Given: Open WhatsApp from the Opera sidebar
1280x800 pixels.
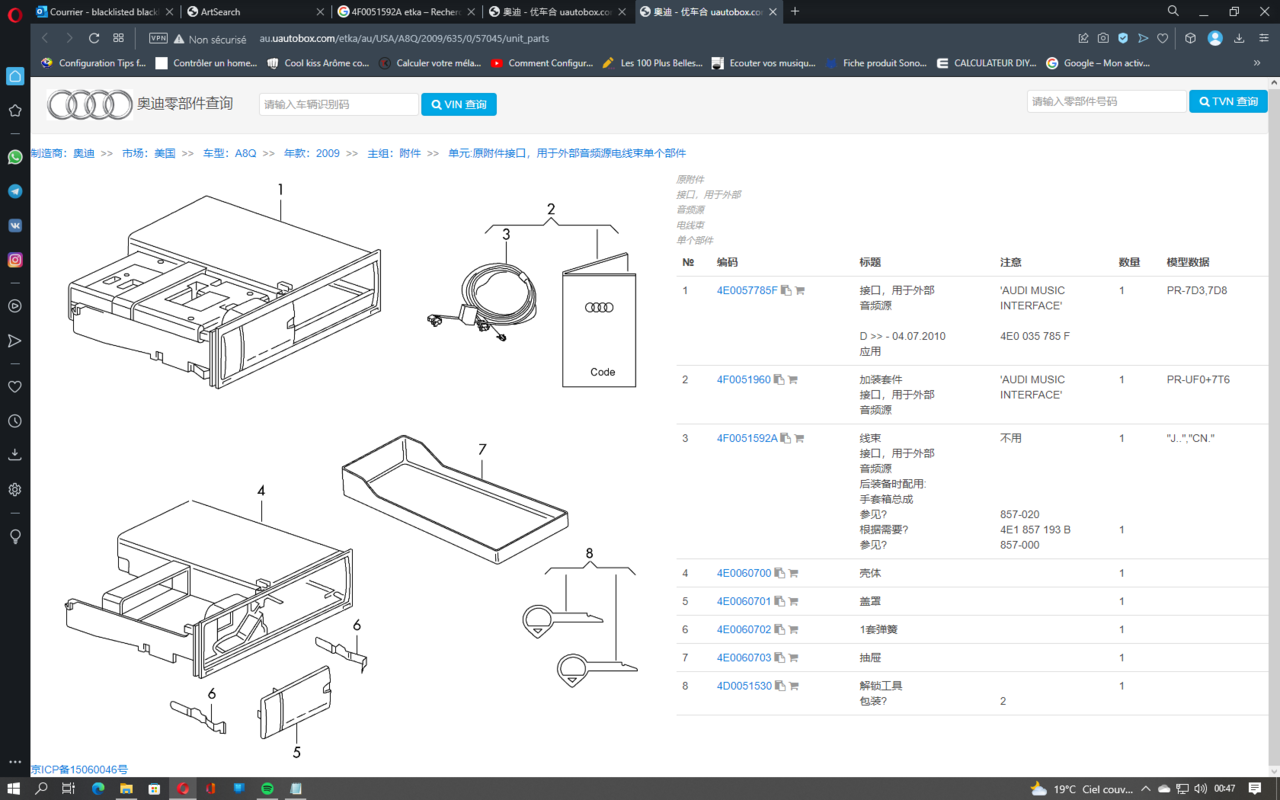Looking at the screenshot, I should tap(15, 157).
